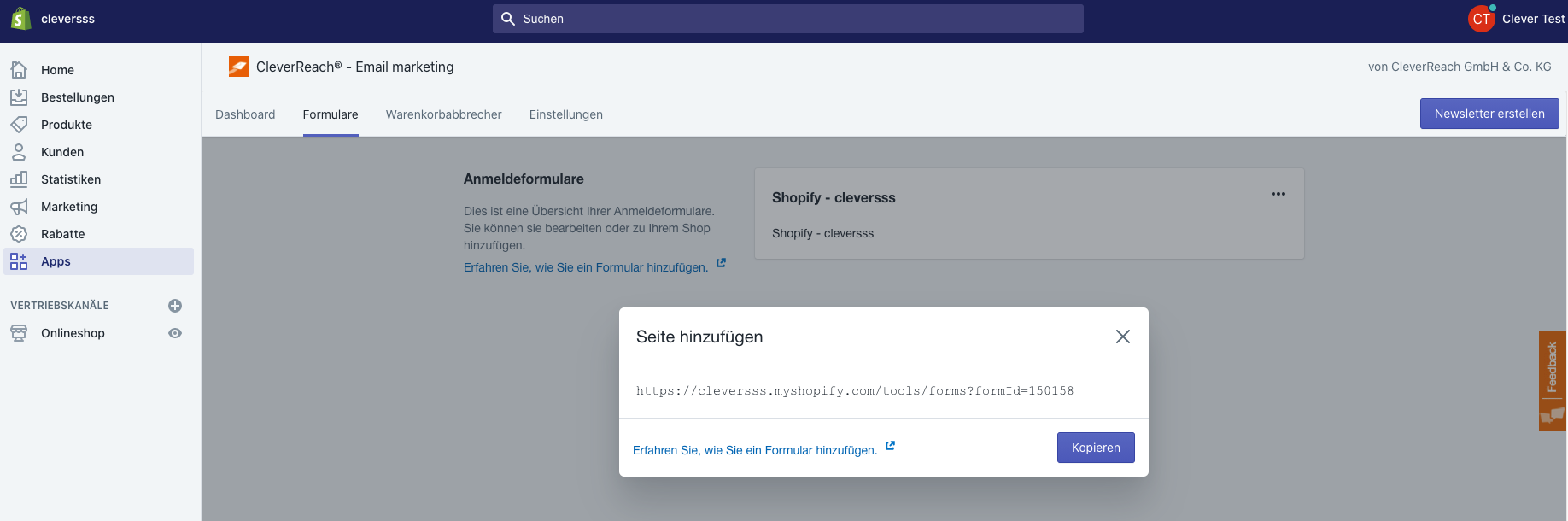The height and width of the screenshot is (521, 1568).
Task: Click von CleverReach GmbH & Co. KG text
Action: click(1460, 67)
